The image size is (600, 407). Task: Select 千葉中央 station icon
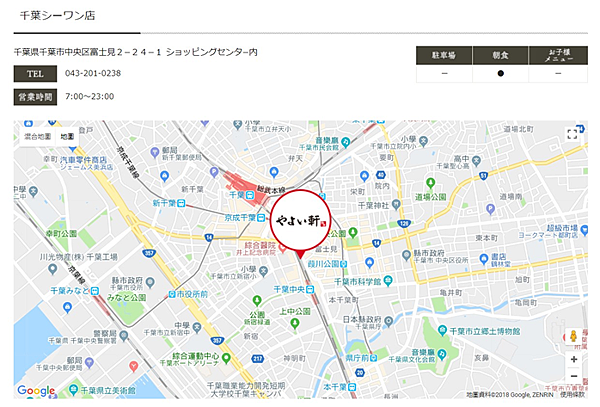(310, 290)
